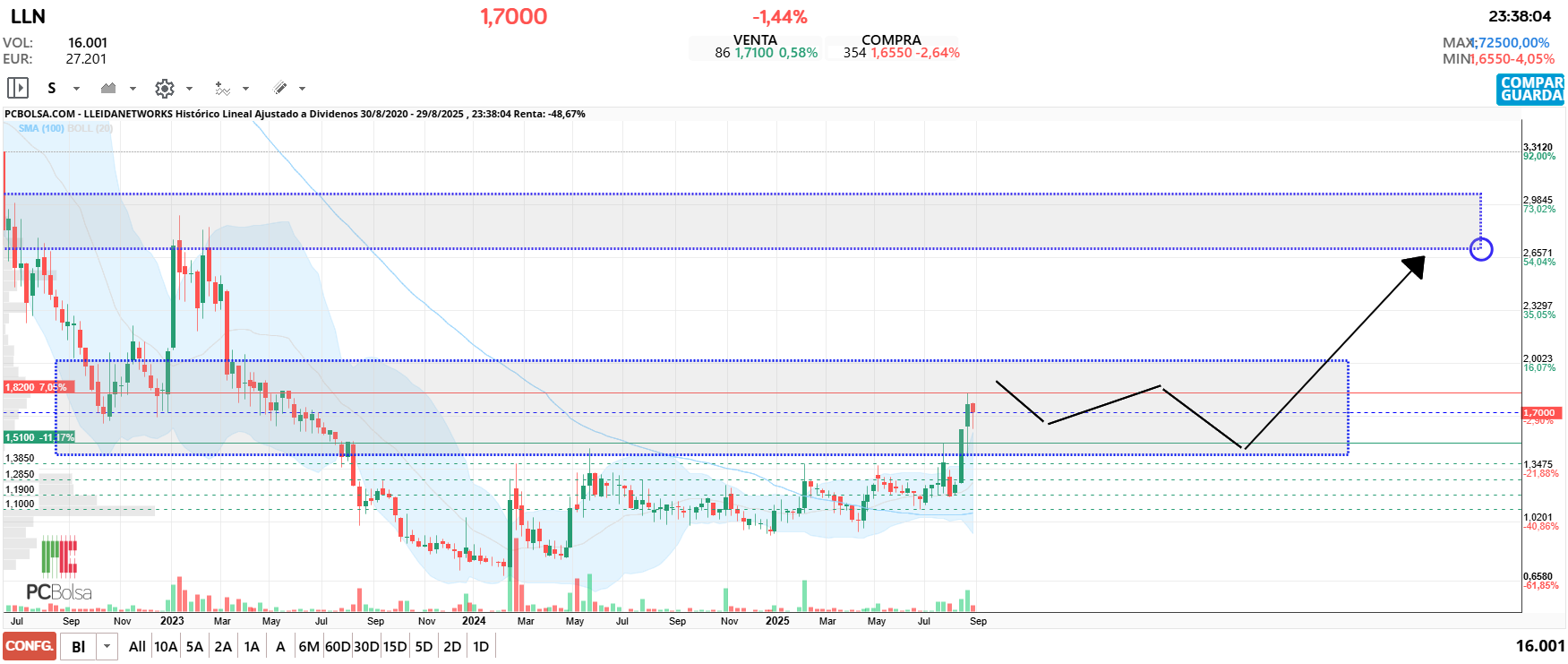Viewport: 1568px width, 664px height.
Task: Click the EUR value 27.201
Action: (x=86, y=58)
